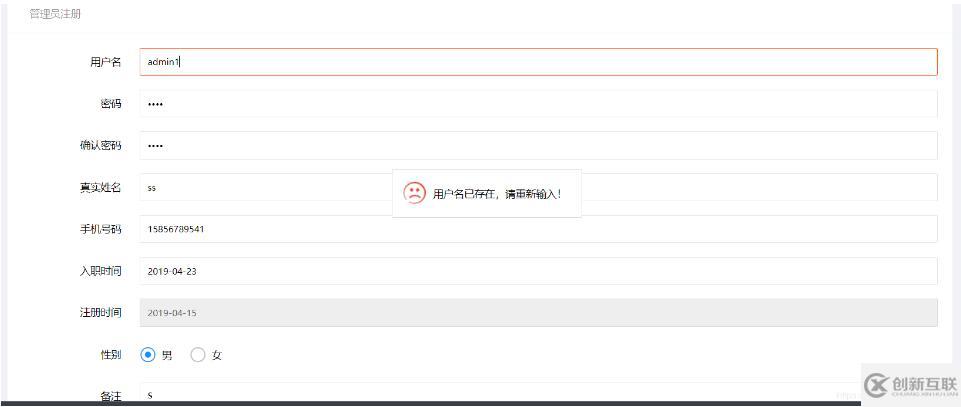Click the 女 gender option label text
The height and width of the screenshot is (407, 961).
216,356
